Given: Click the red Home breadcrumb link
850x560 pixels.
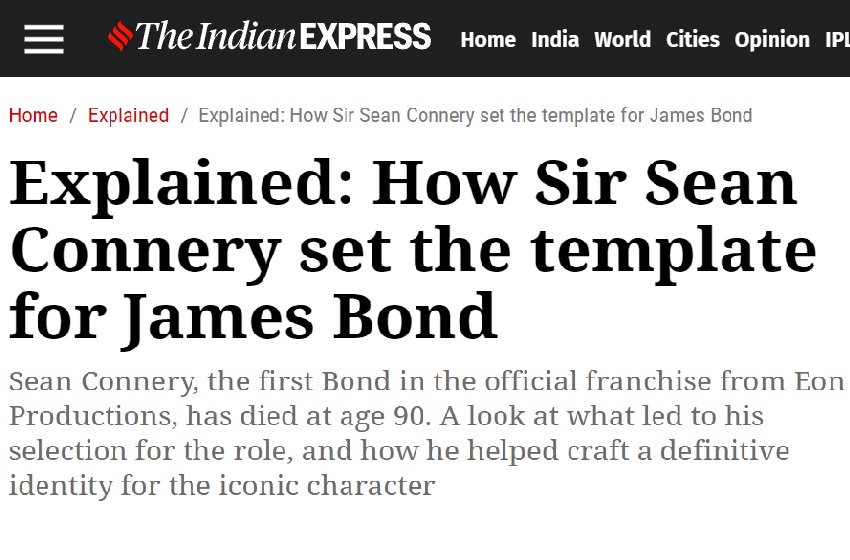Looking at the screenshot, I should pyautogui.click(x=33, y=115).
